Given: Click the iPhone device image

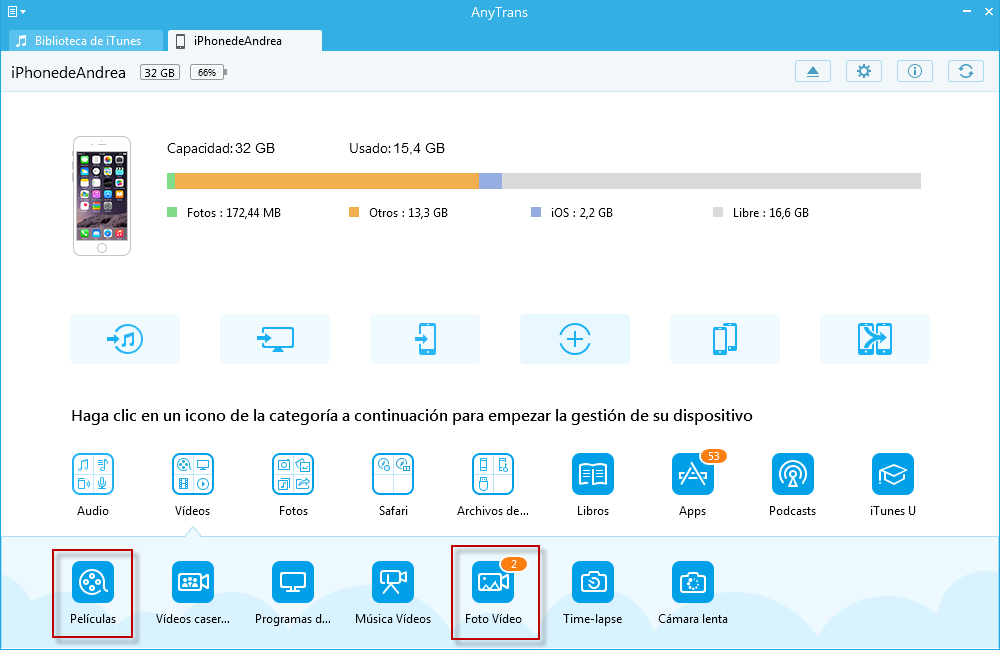Looking at the screenshot, I should click(102, 196).
